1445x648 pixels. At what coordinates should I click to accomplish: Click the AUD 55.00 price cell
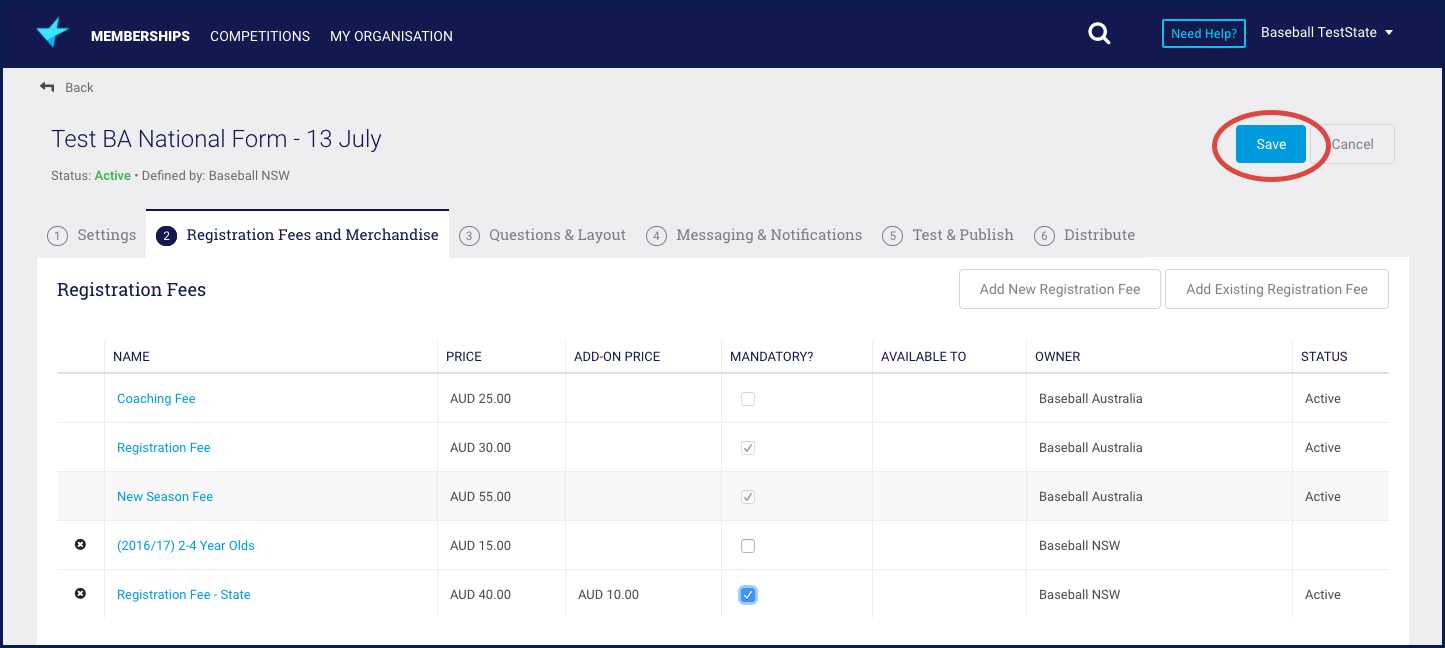(x=480, y=496)
